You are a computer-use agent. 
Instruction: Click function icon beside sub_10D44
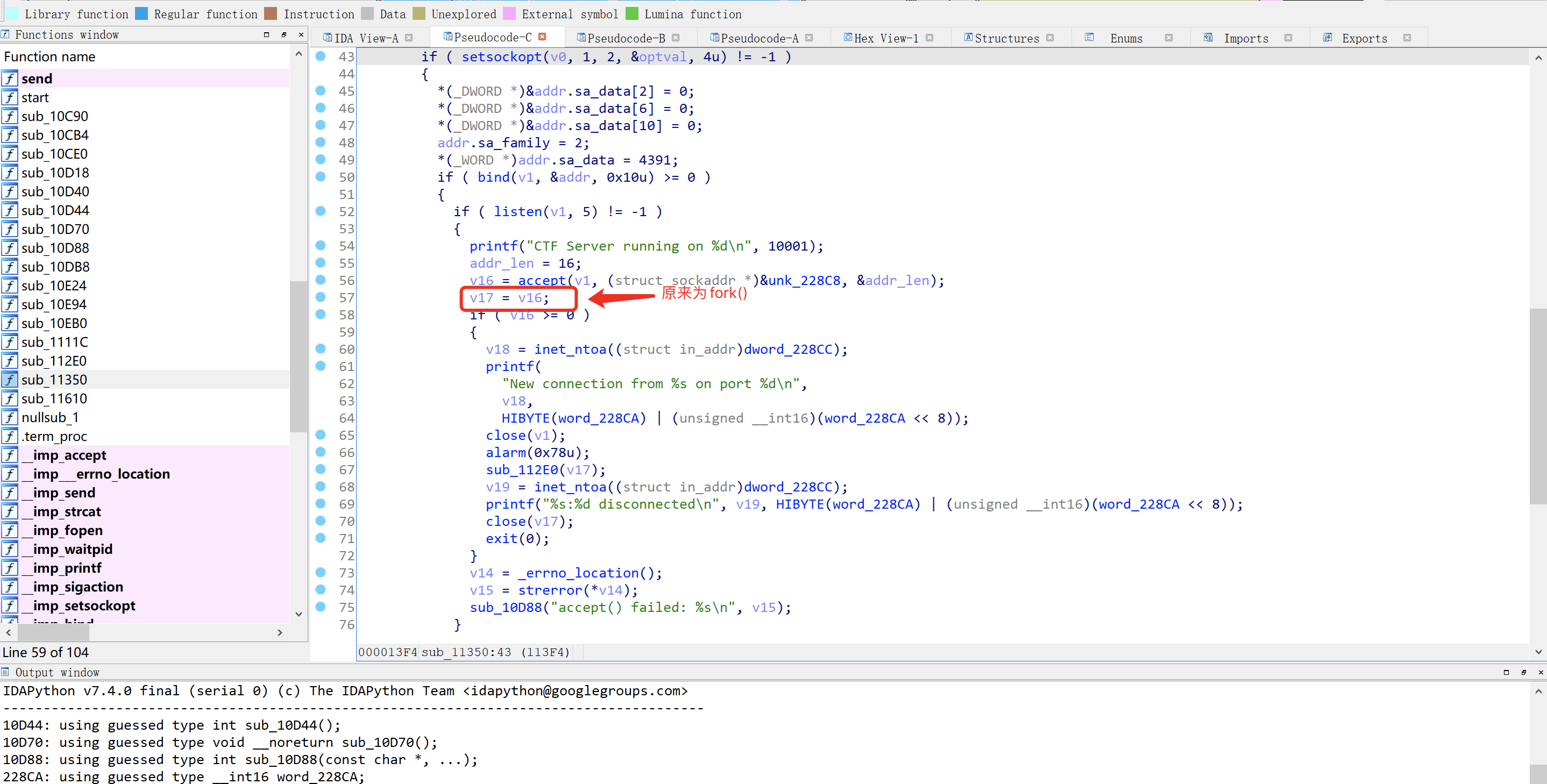(10, 210)
